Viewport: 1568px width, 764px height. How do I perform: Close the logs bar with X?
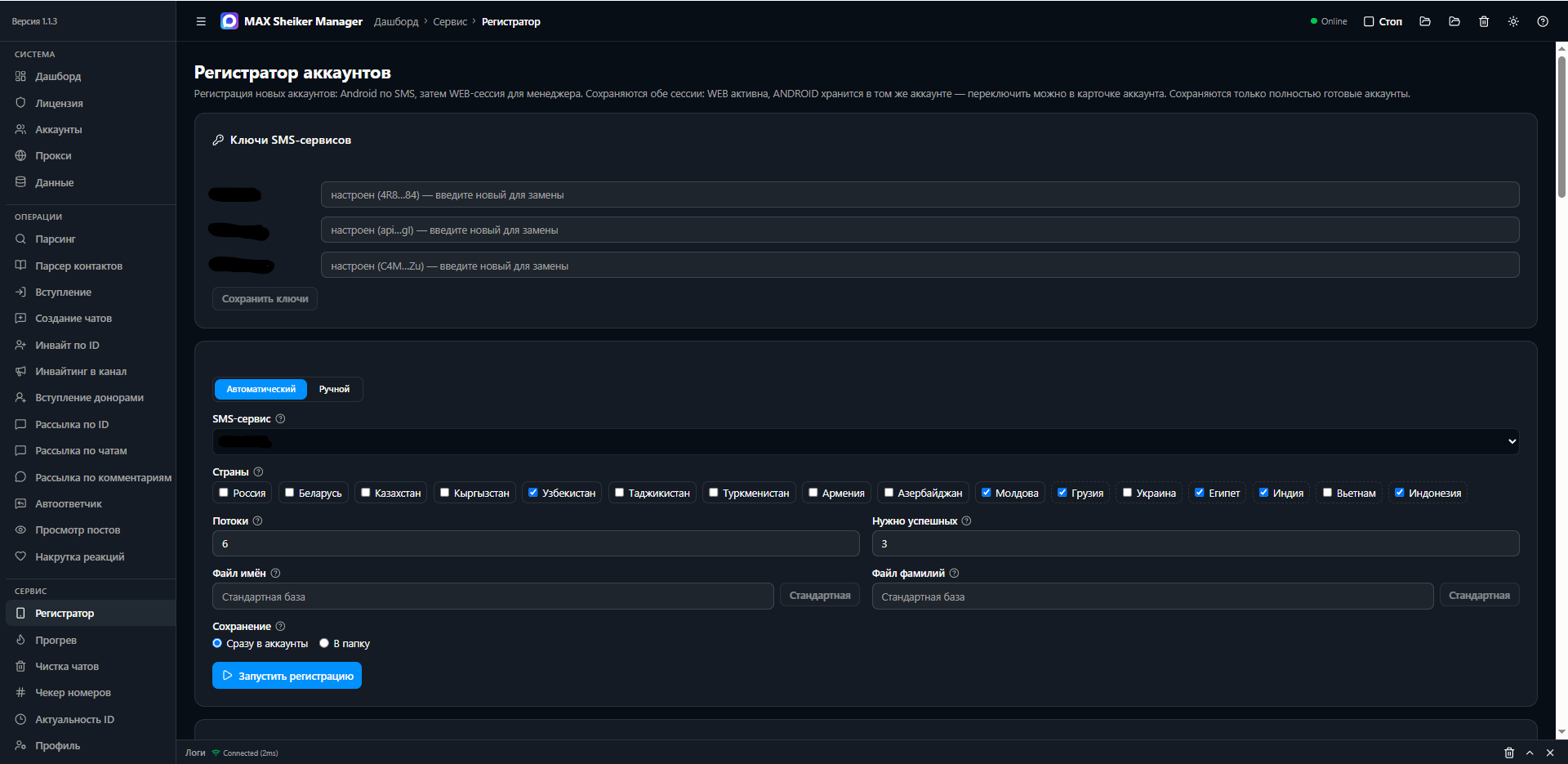pyautogui.click(x=1550, y=753)
